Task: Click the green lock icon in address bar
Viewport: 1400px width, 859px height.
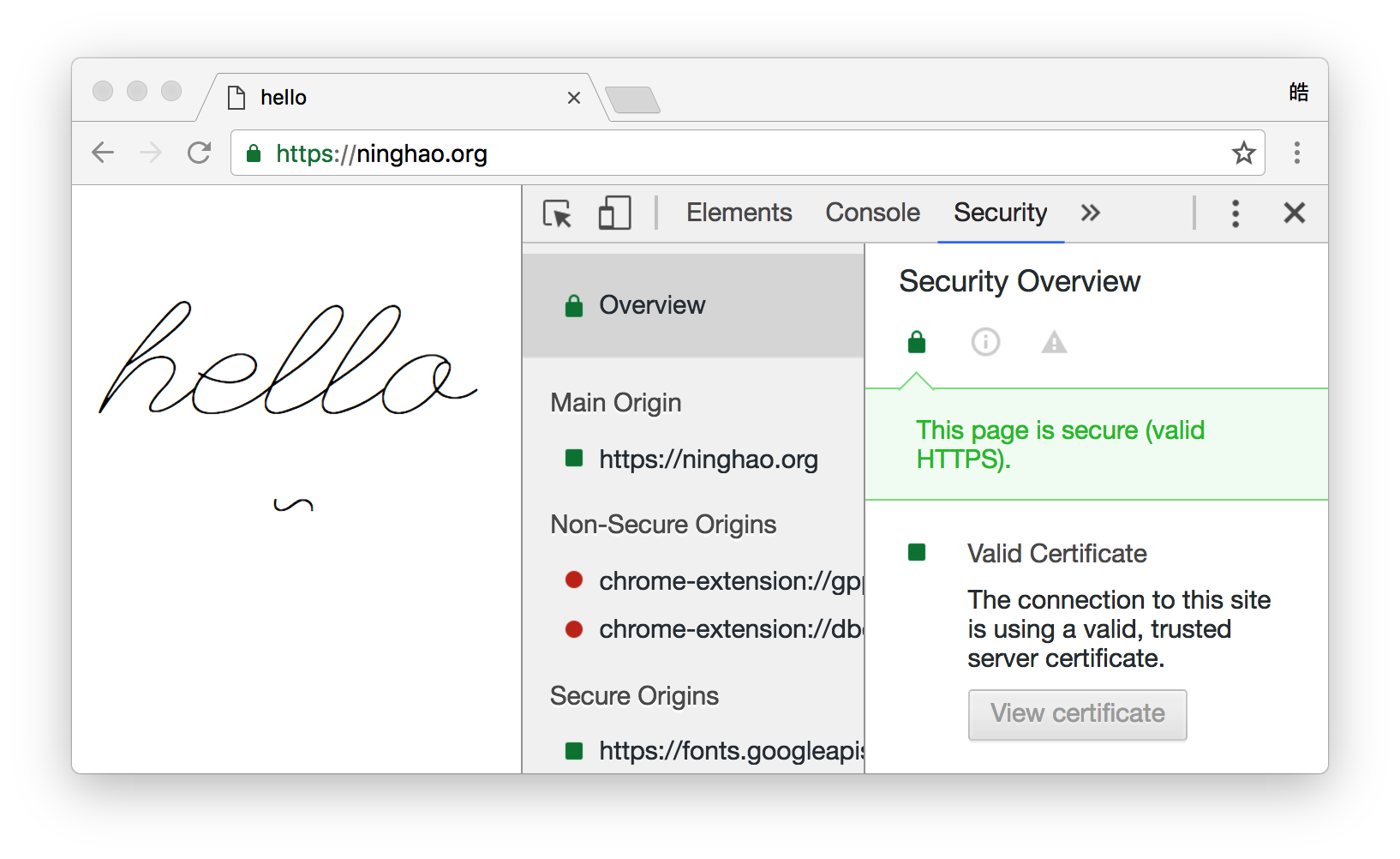Action: [x=254, y=154]
